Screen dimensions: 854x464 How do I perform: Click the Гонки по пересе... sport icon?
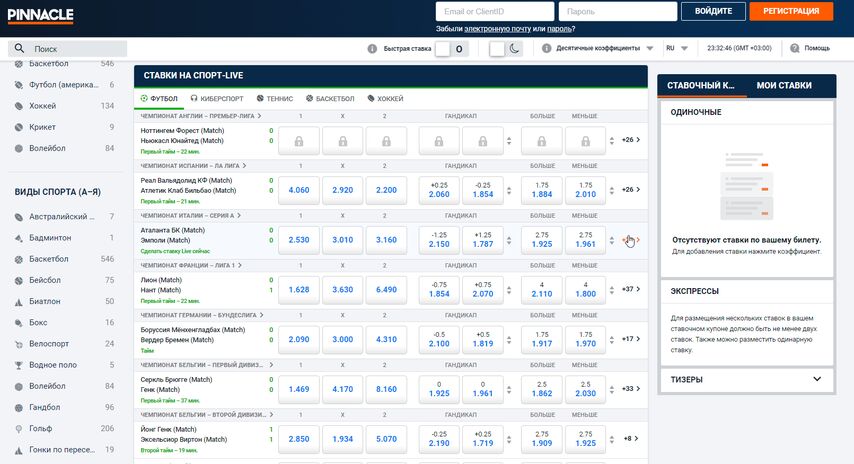coord(19,450)
